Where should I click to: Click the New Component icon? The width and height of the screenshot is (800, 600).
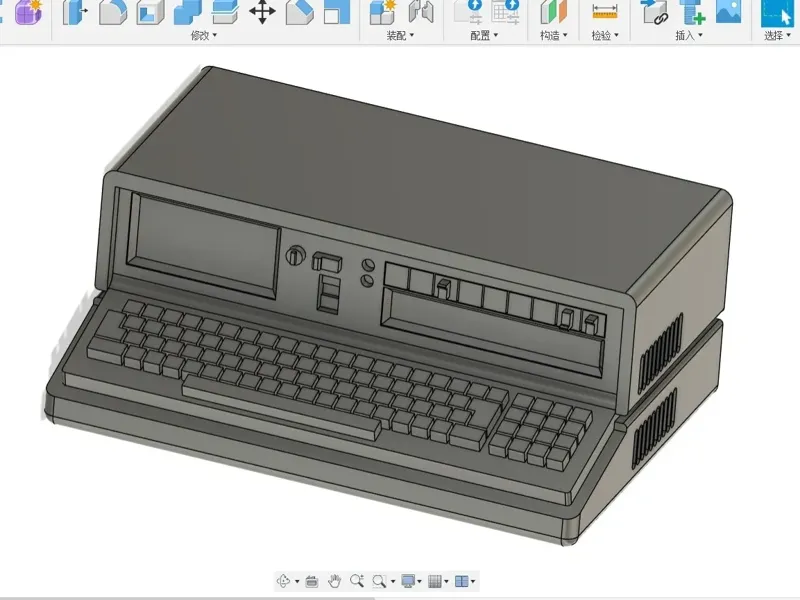click(x=383, y=12)
